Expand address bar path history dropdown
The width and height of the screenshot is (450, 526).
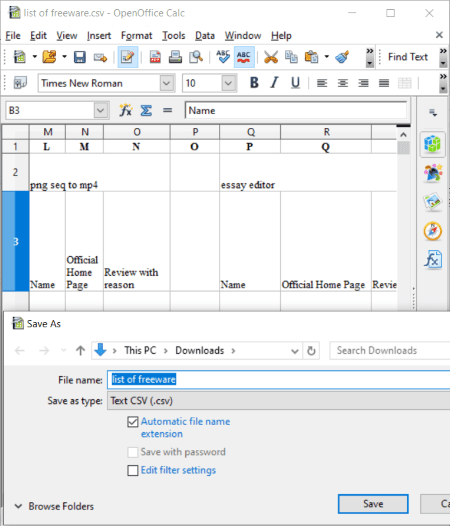[295, 351]
